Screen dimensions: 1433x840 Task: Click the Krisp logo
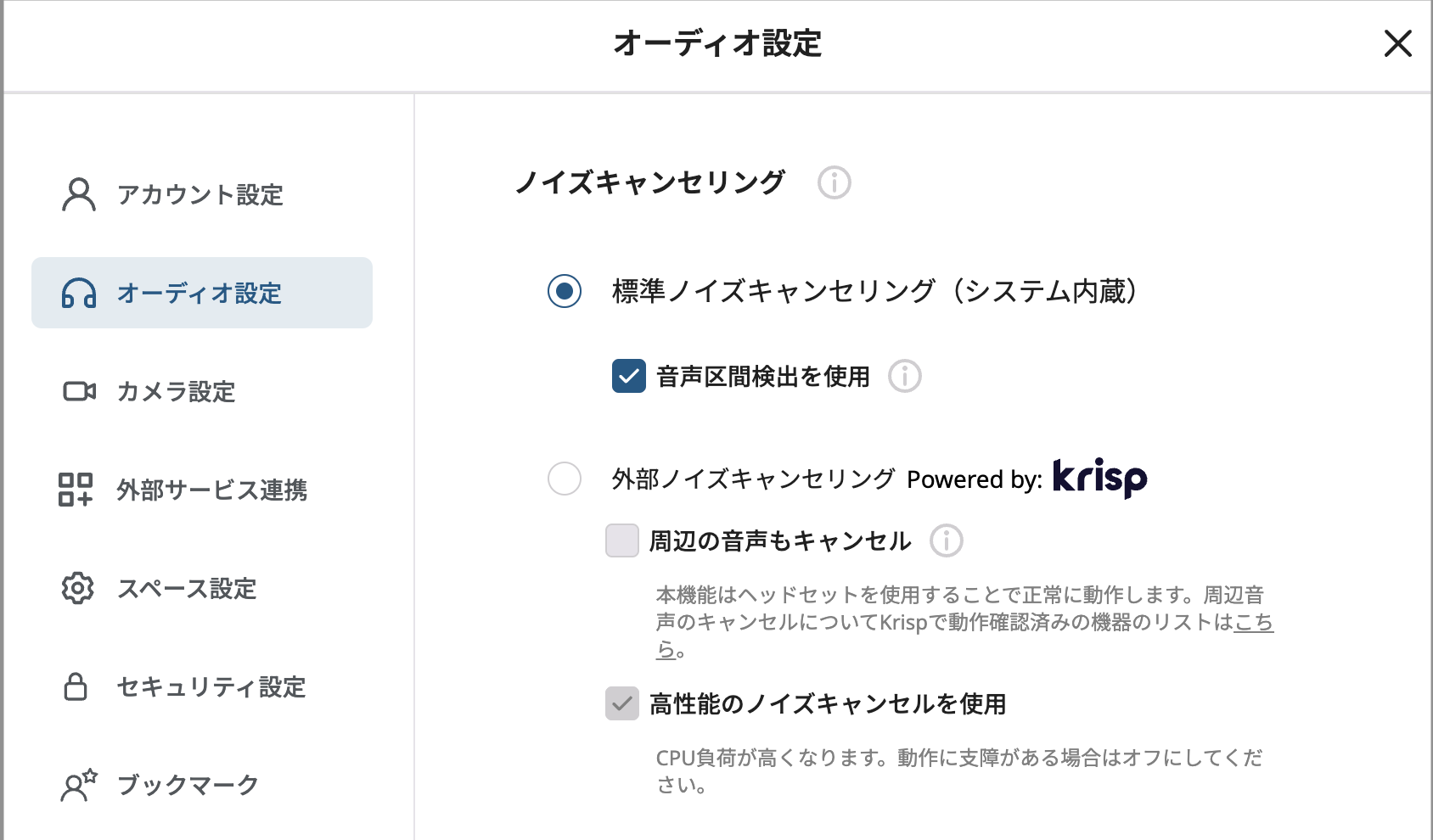tap(1099, 478)
